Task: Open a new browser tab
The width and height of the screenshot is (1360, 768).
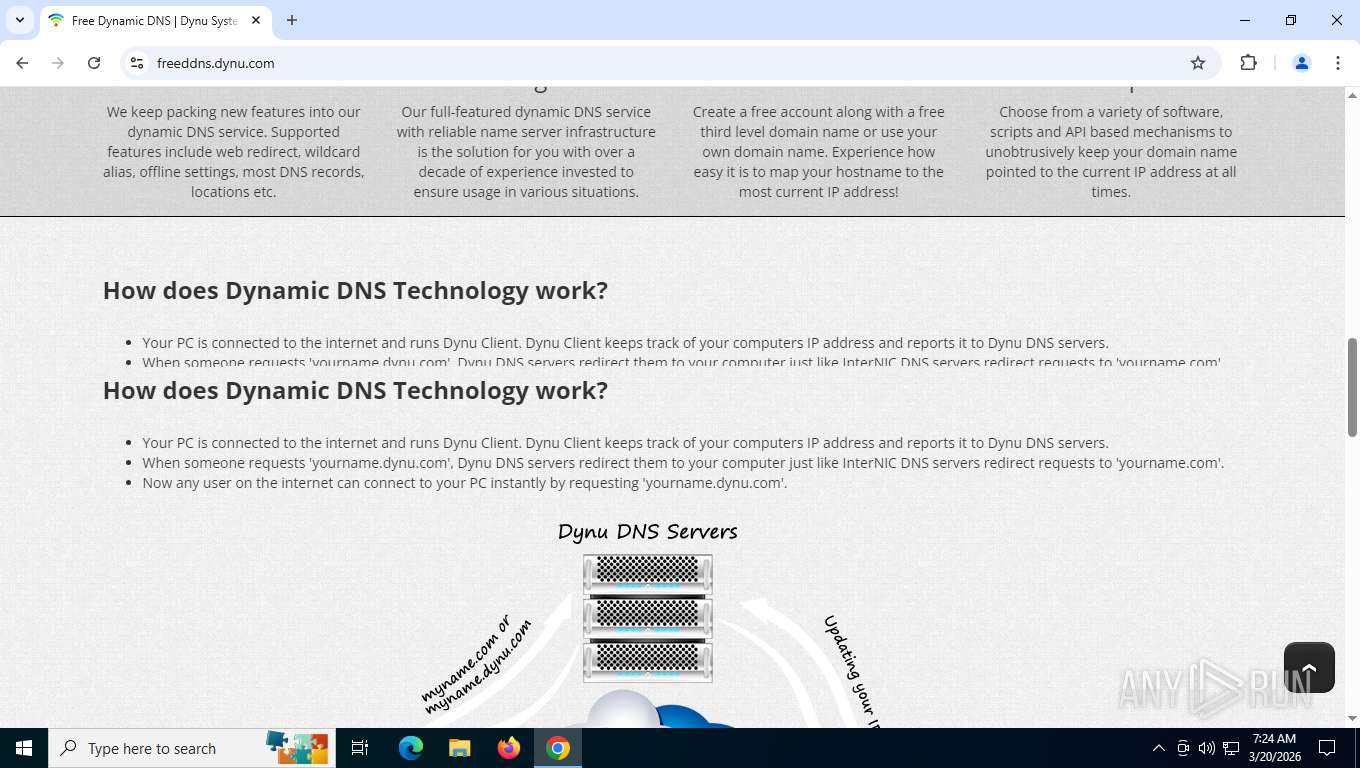Action: pos(292,20)
